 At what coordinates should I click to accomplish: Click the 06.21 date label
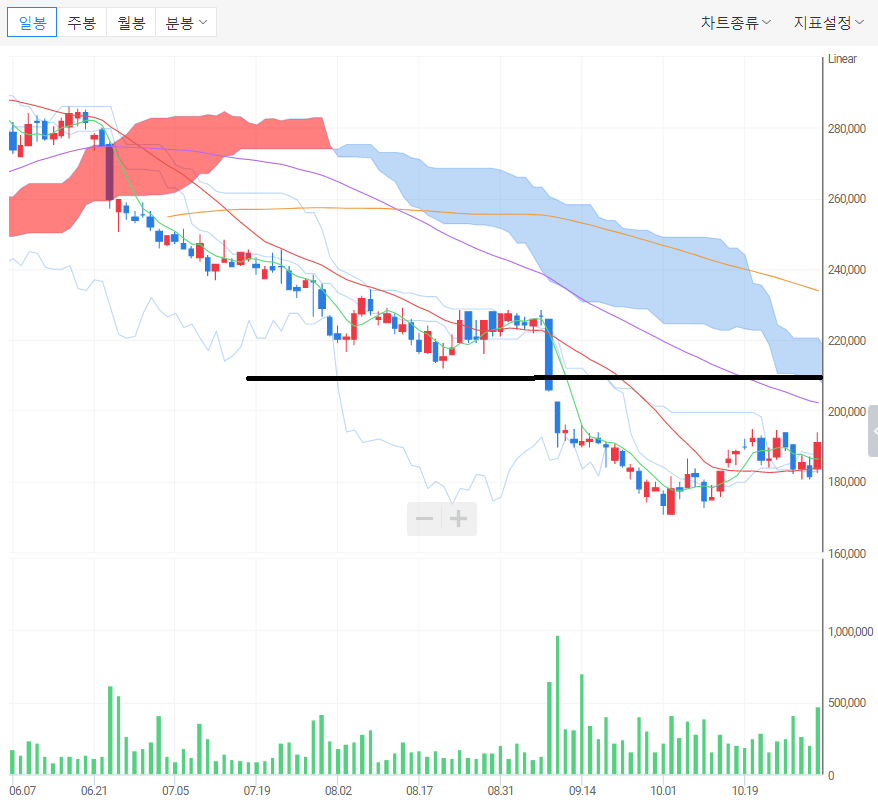pos(94,791)
